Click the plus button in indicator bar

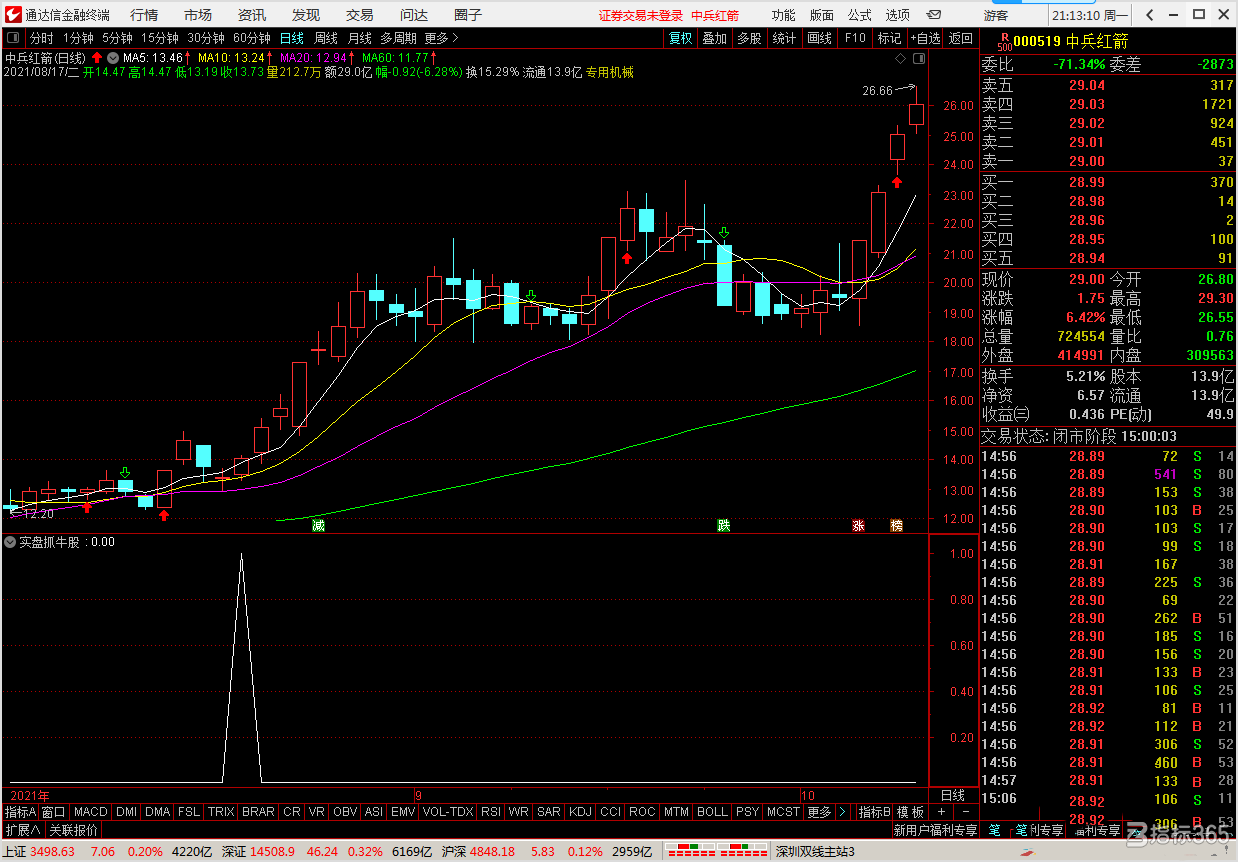tap(940, 812)
